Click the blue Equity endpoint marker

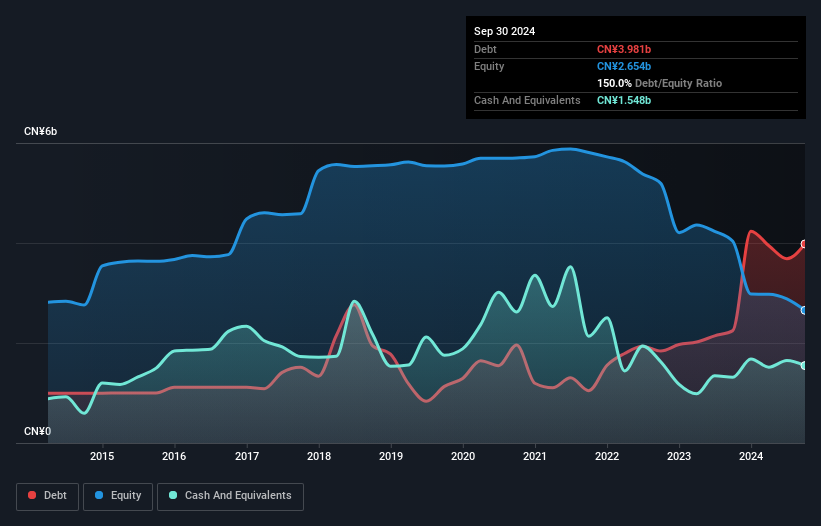point(804,310)
